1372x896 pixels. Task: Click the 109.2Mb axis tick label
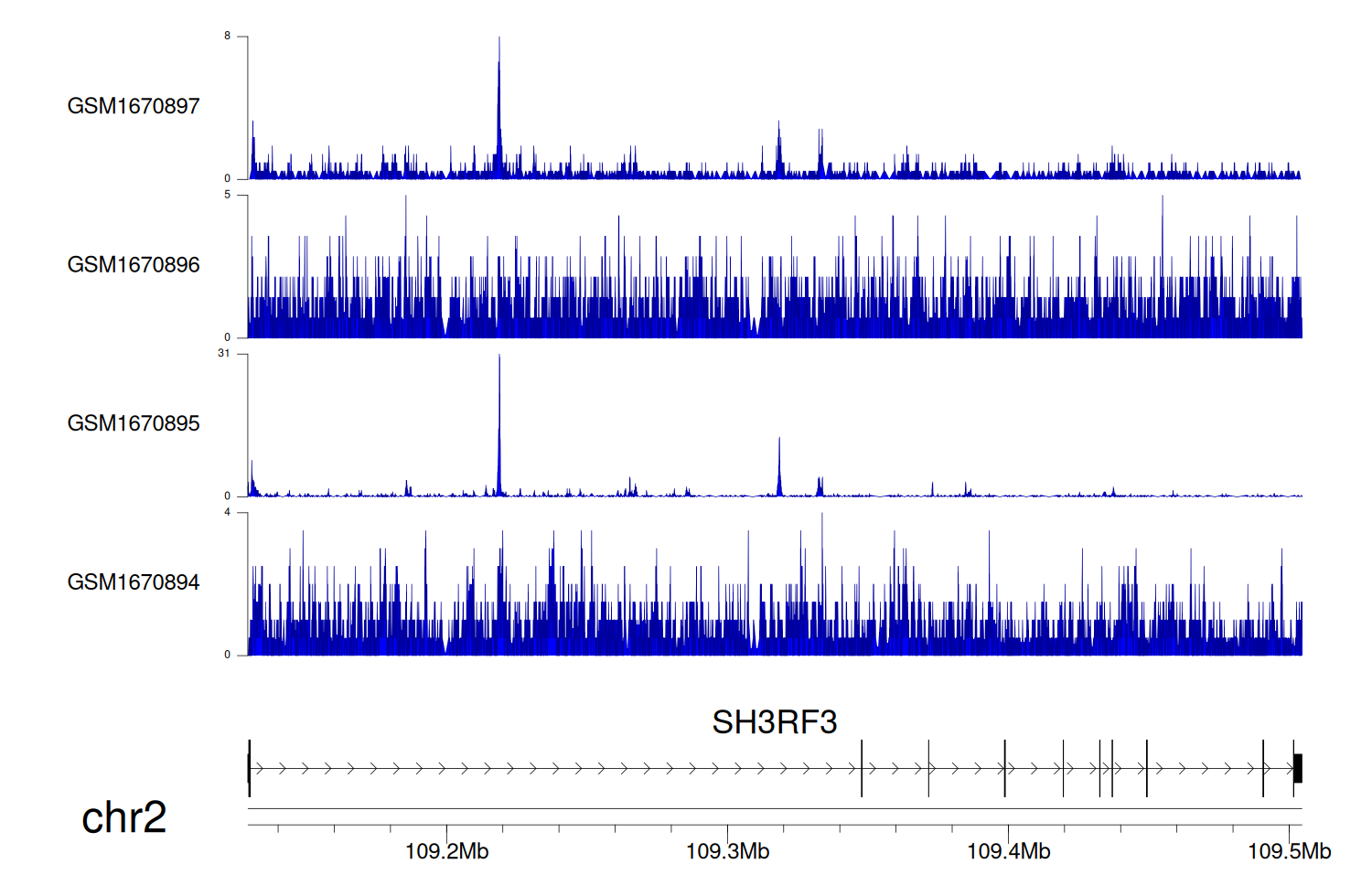pyautogui.click(x=446, y=852)
